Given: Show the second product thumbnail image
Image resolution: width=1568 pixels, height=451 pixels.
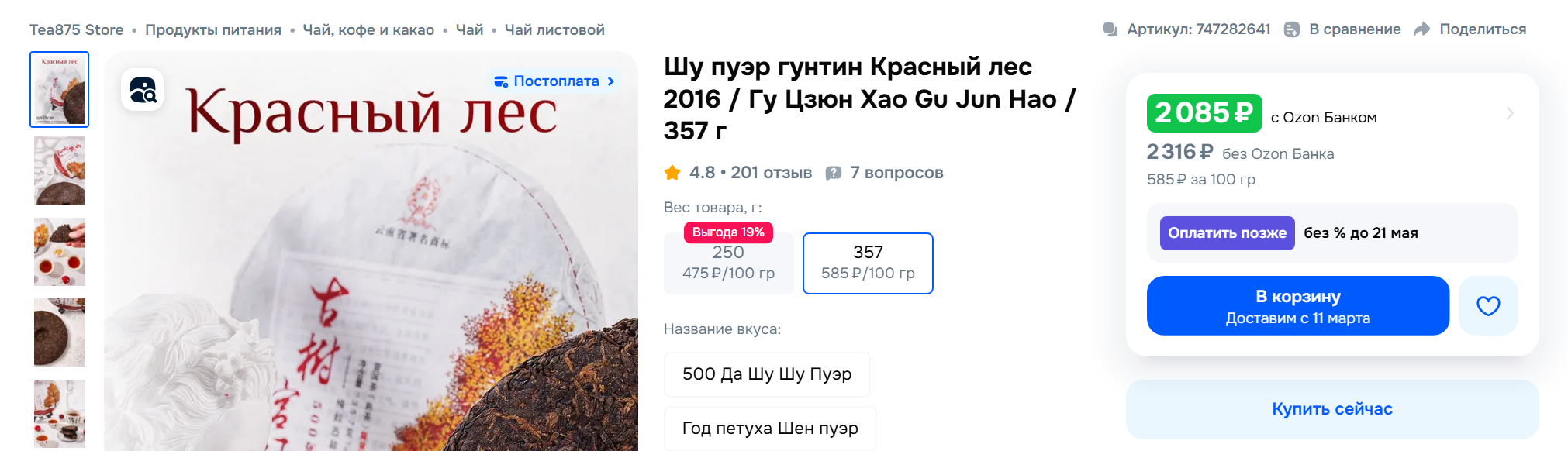Looking at the screenshot, I should 60,170.
